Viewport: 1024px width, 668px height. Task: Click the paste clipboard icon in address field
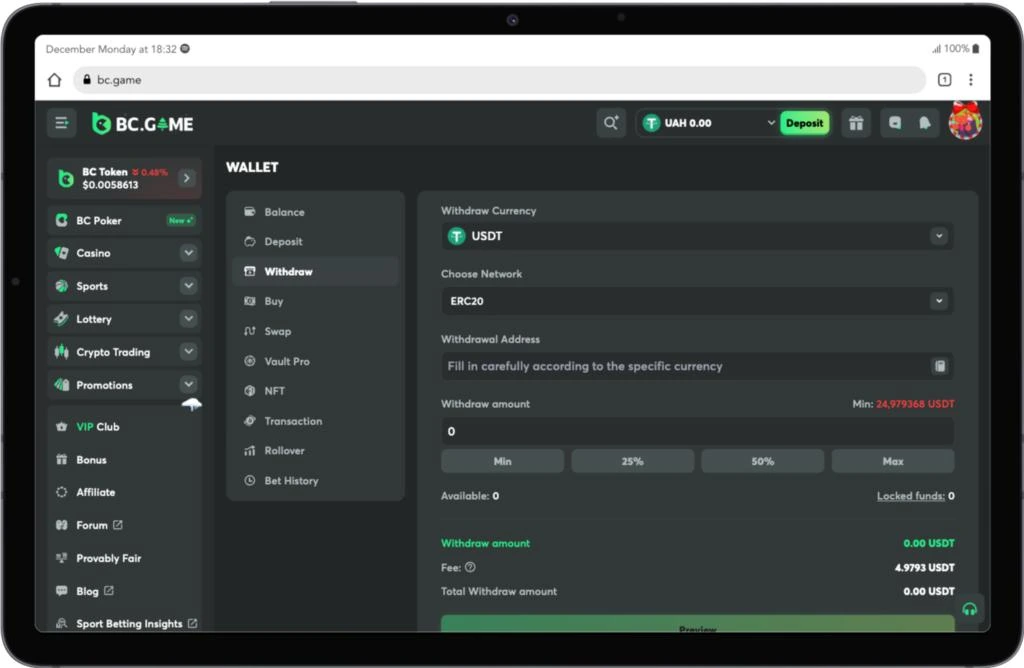tap(940, 366)
